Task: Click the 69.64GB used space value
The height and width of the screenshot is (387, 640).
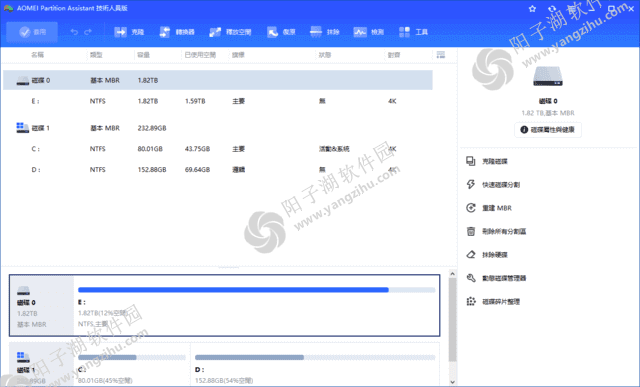Action: (x=197, y=169)
